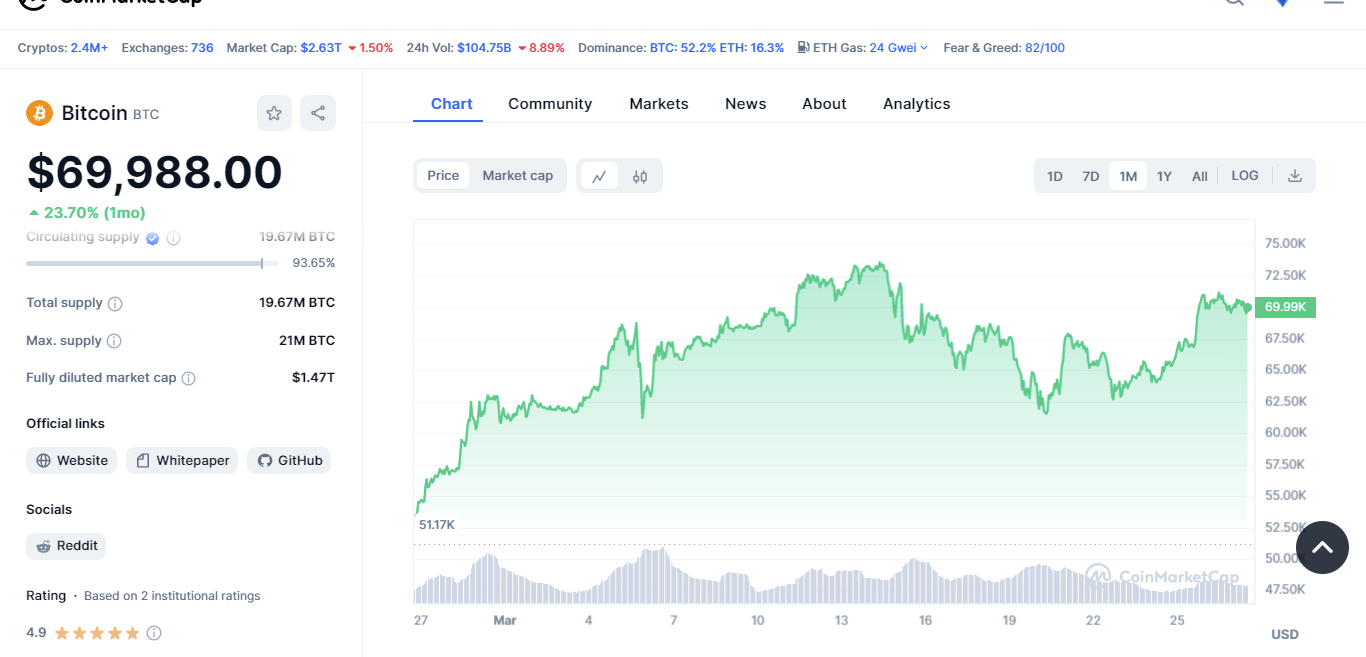The height and width of the screenshot is (657, 1366).
Task: Open the Whitepaper link
Action: click(182, 461)
